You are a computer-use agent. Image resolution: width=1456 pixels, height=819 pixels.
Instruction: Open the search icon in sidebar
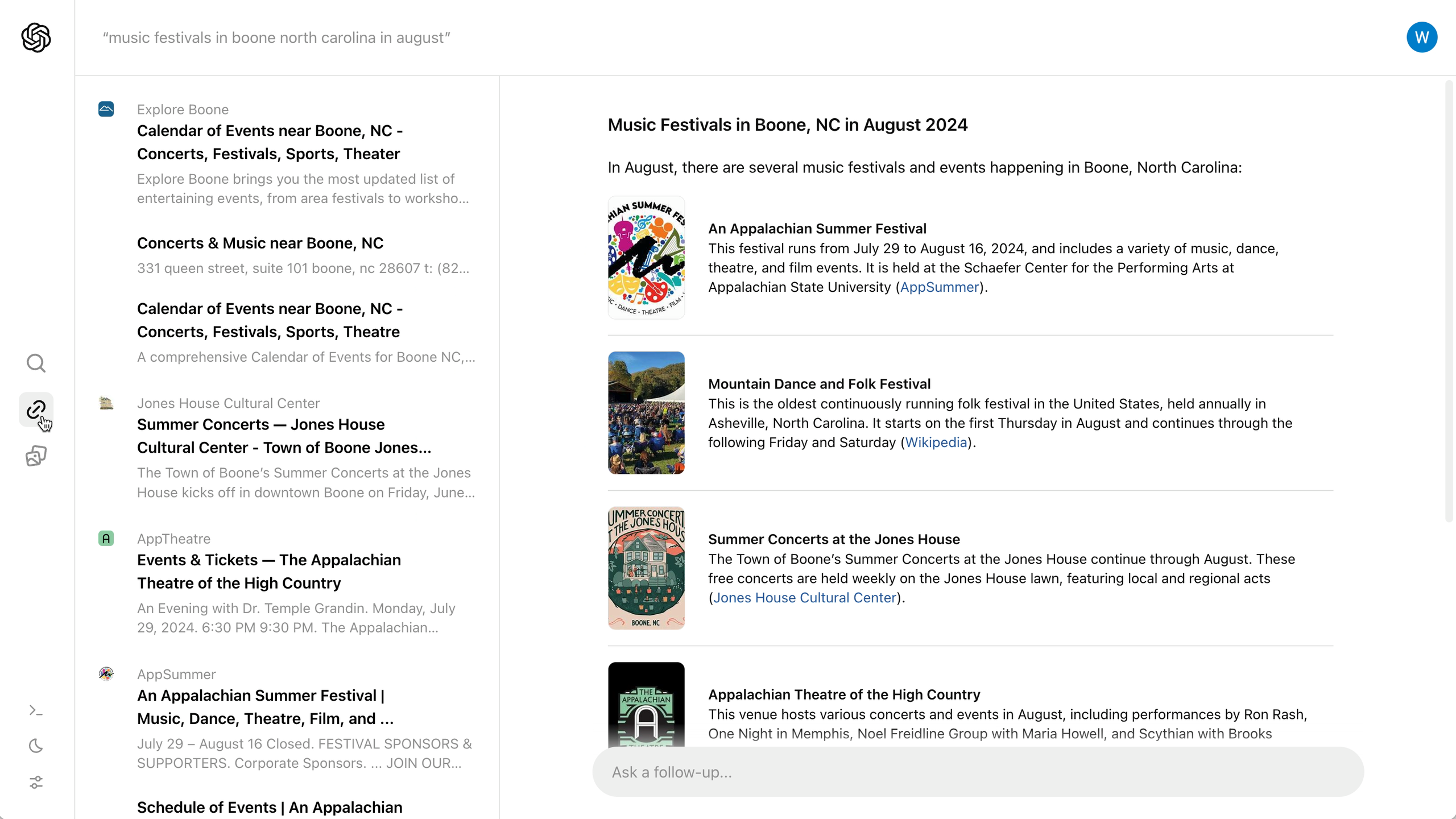click(37, 363)
